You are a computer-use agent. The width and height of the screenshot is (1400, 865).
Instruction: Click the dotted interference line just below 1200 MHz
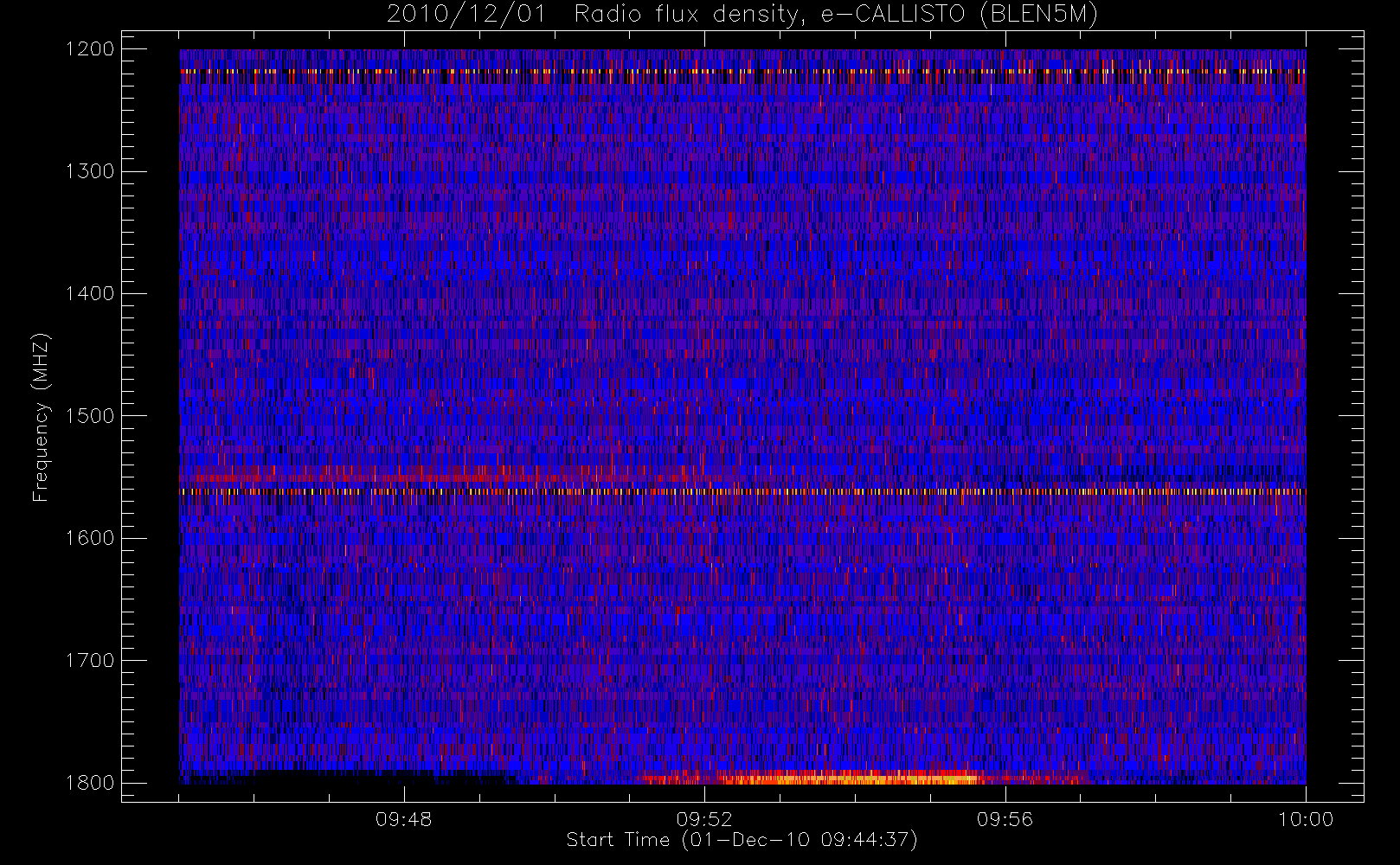[742, 72]
